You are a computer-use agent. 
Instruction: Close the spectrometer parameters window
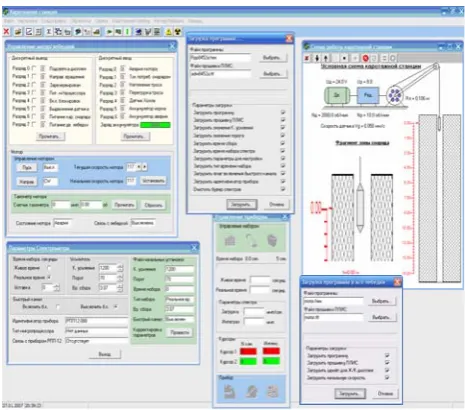coord(194,247)
